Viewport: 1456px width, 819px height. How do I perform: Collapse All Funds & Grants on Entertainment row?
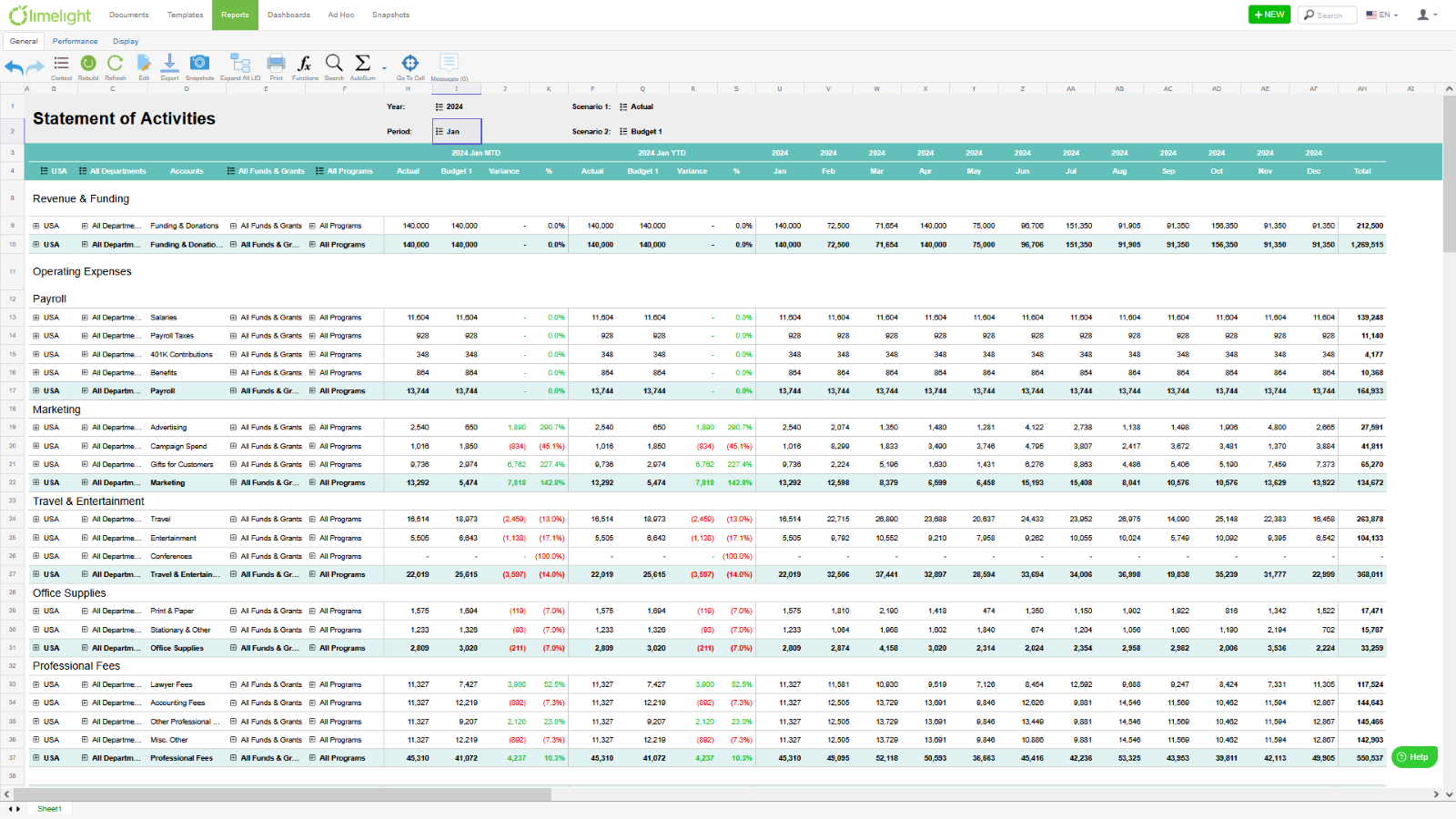pyautogui.click(x=233, y=538)
